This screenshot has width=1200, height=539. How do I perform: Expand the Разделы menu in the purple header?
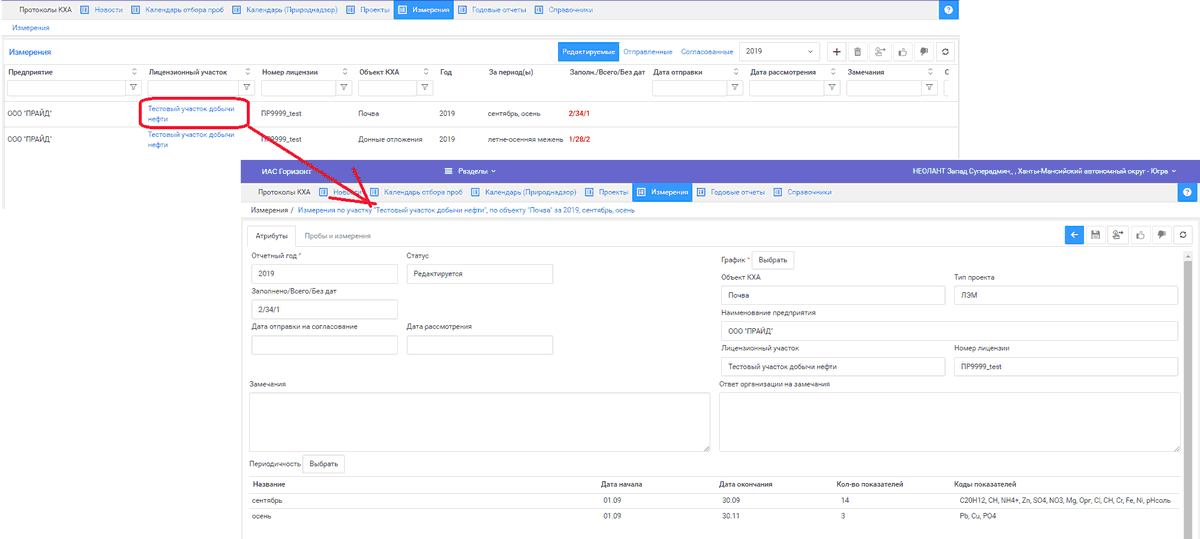pos(470,171)
